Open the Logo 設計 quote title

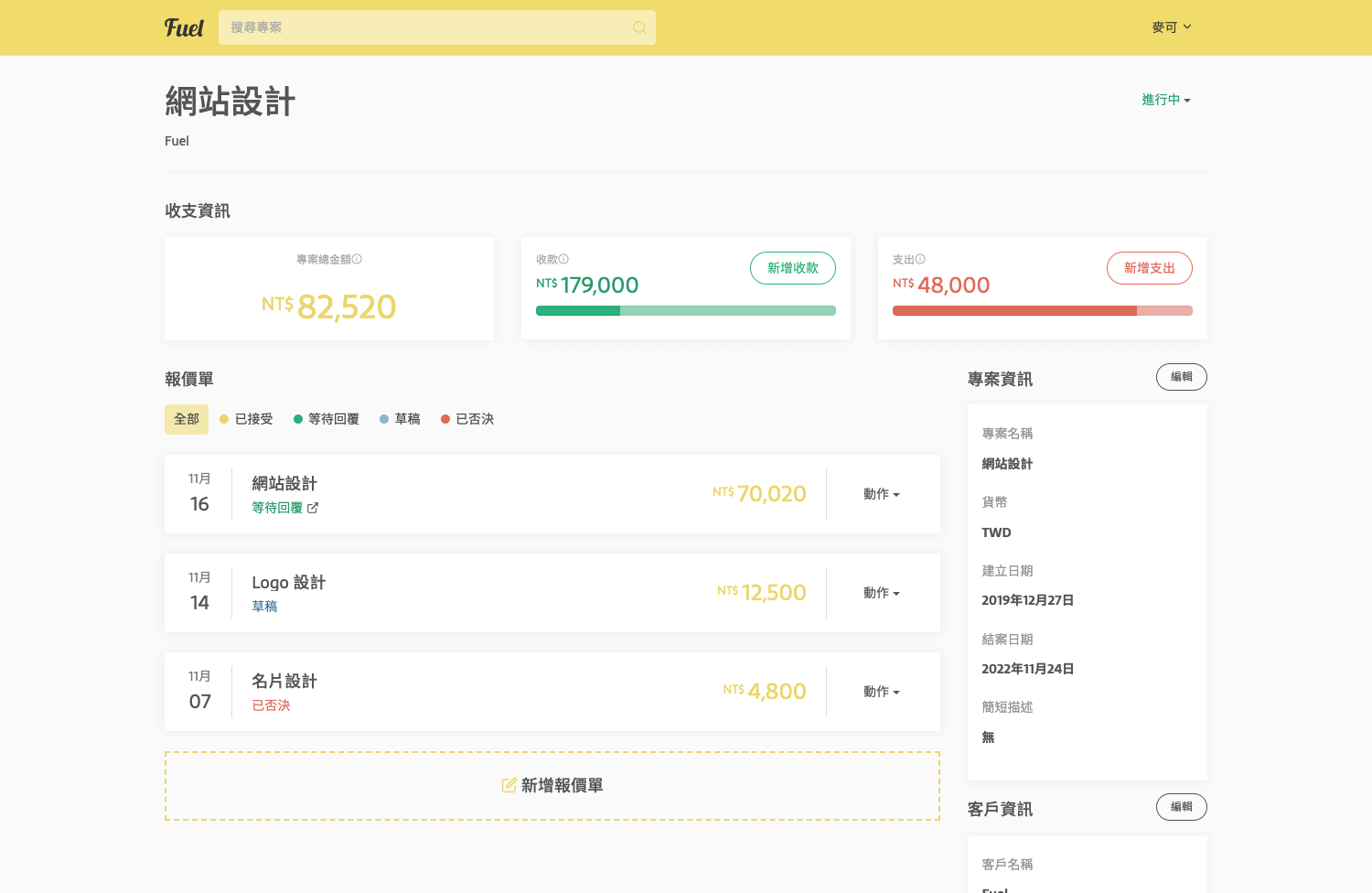coord(289,582)
